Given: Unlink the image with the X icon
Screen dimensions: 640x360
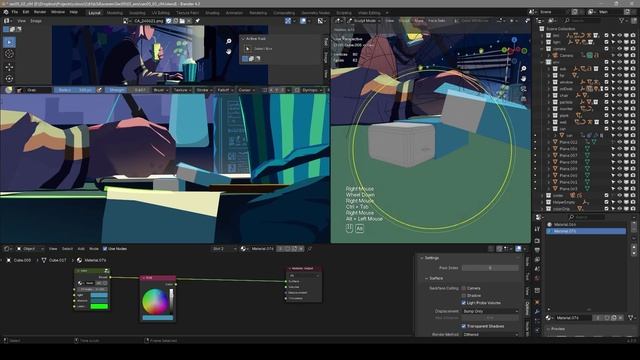Looking at the screenshot, I should pos(189,20).
